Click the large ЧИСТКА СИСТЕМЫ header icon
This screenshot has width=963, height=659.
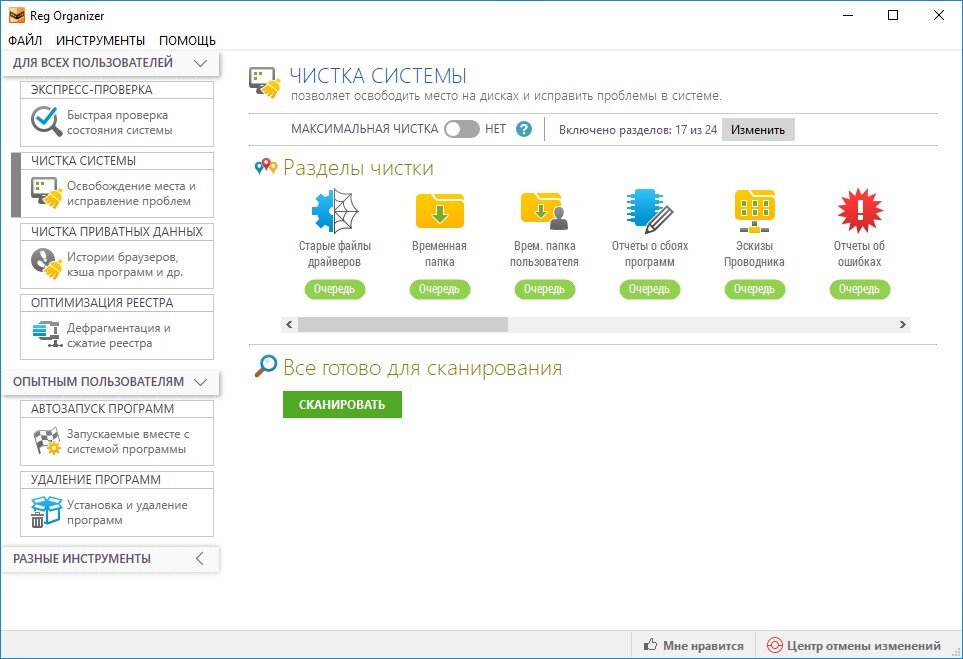tap(265, 83)
